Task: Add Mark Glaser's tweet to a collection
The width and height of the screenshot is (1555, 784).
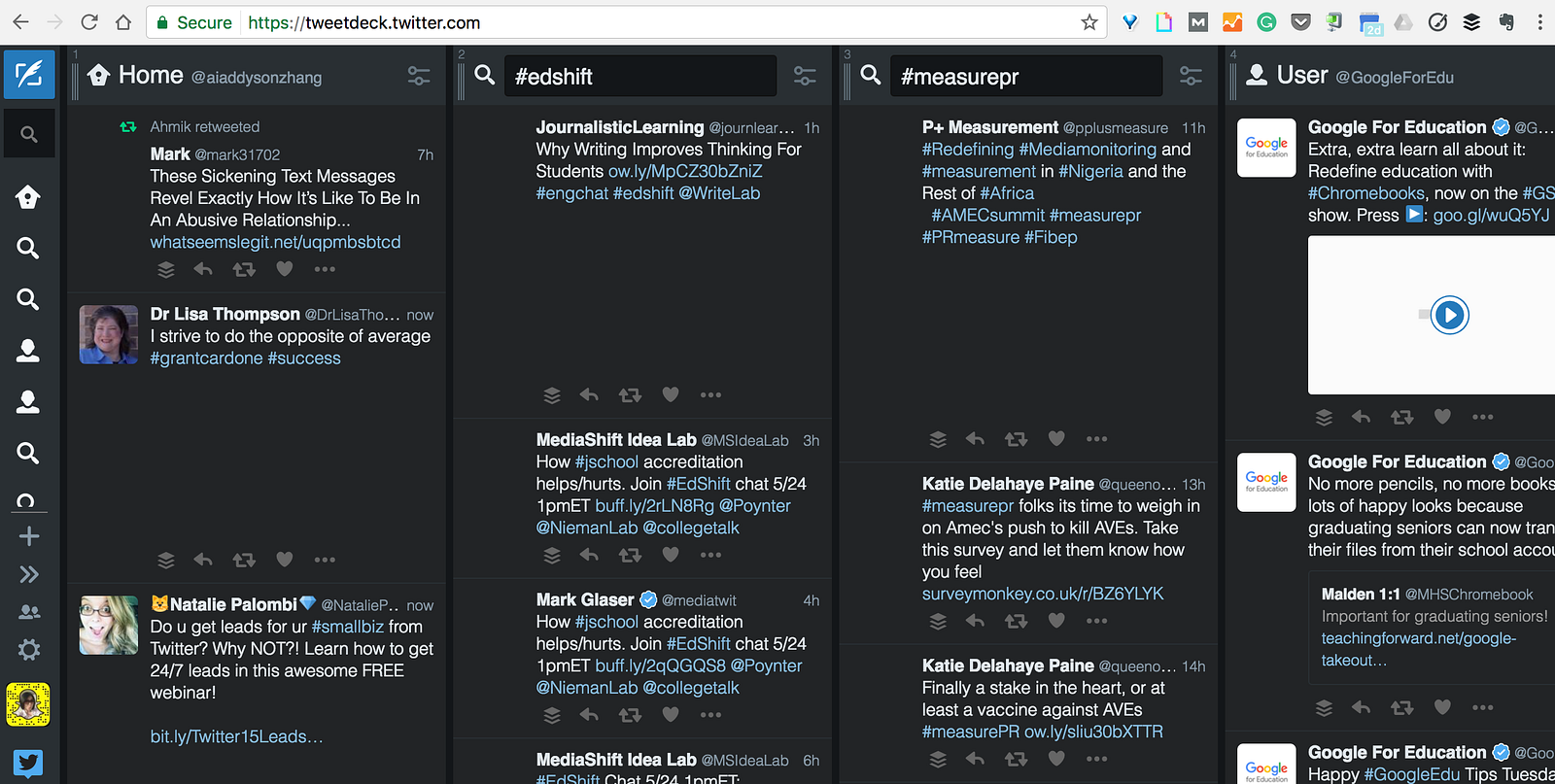Action: (552, 715)
